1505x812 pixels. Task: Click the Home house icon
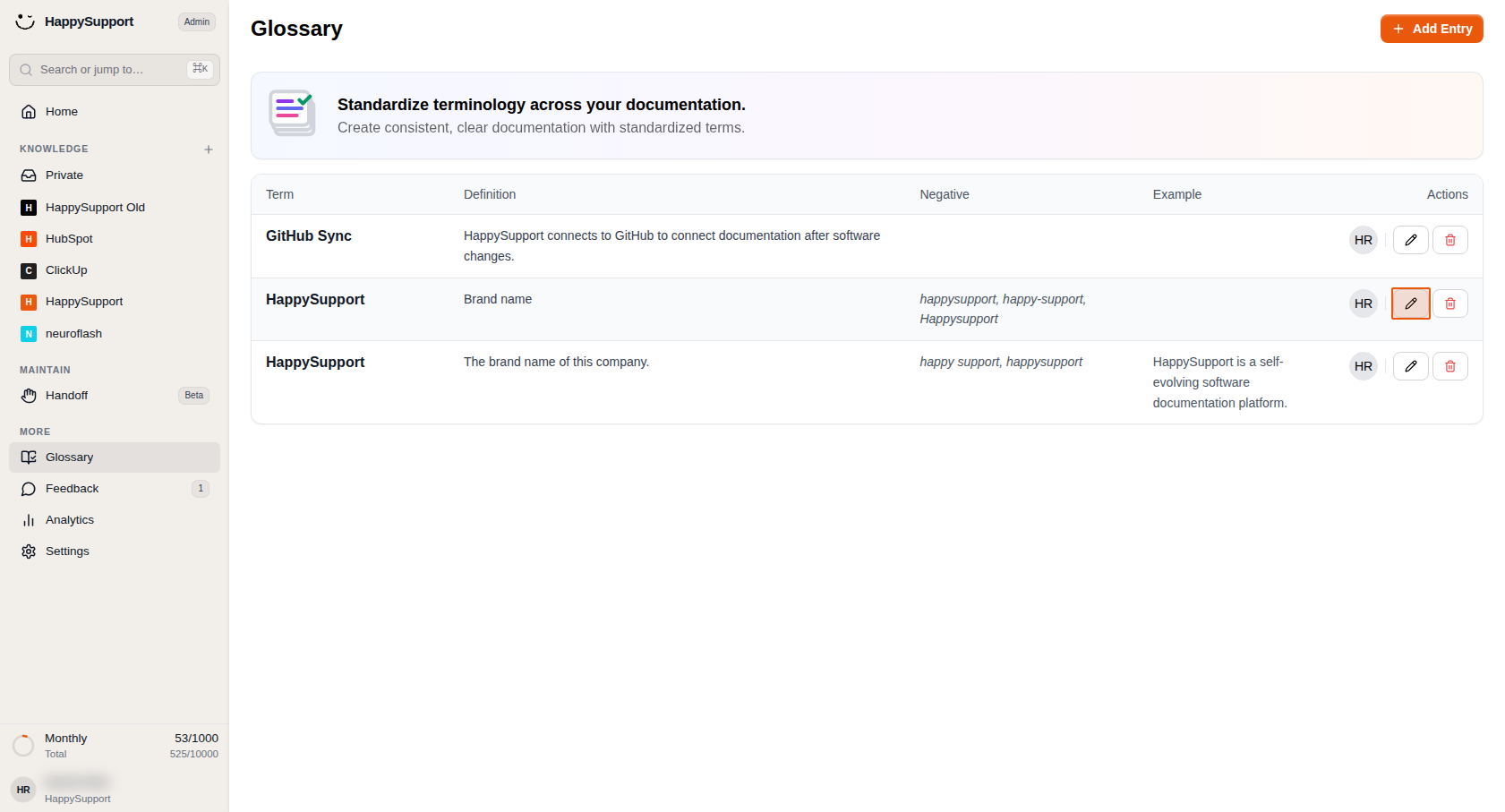[x=29, y=112]
